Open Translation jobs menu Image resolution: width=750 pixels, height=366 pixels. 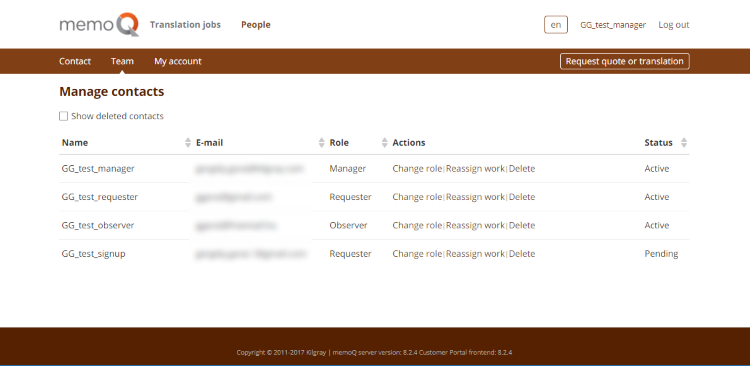(x=186, y=25)
